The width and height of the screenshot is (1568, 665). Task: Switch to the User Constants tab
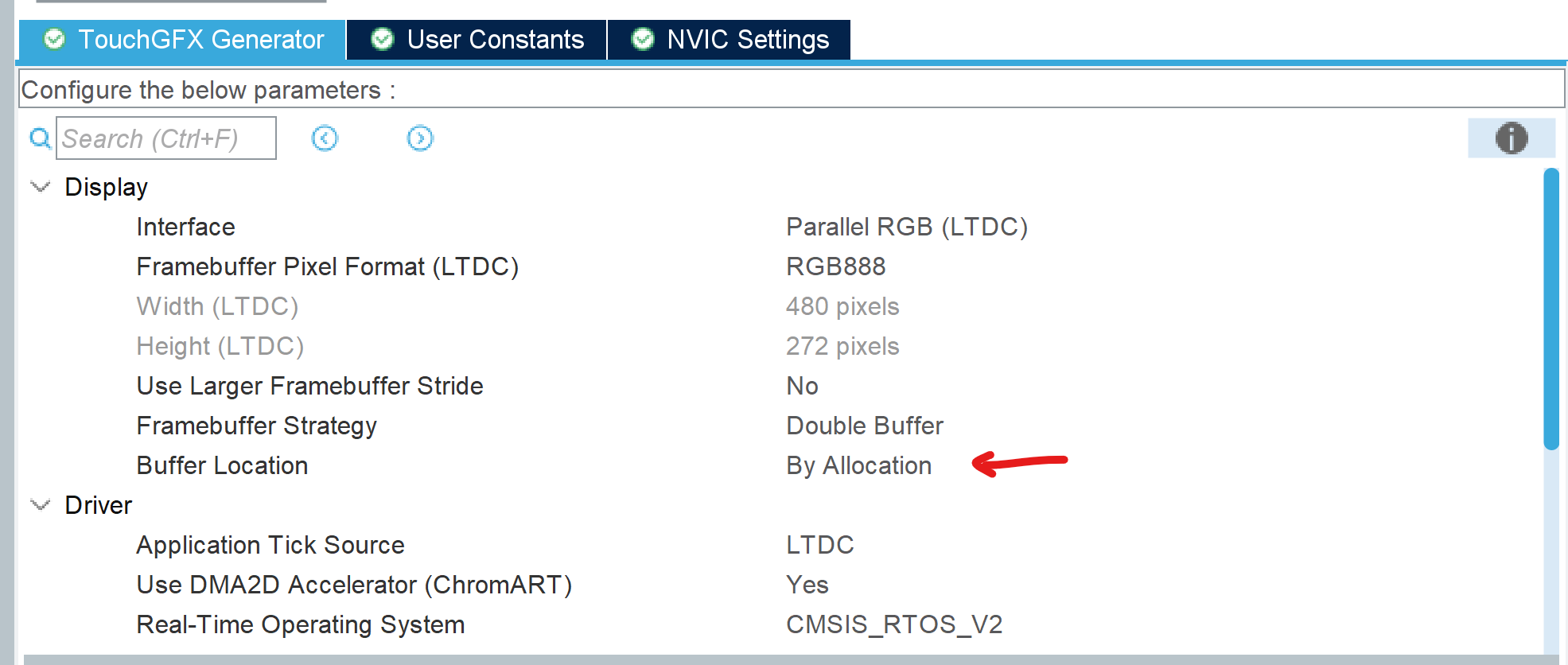(x=495, y=39)
